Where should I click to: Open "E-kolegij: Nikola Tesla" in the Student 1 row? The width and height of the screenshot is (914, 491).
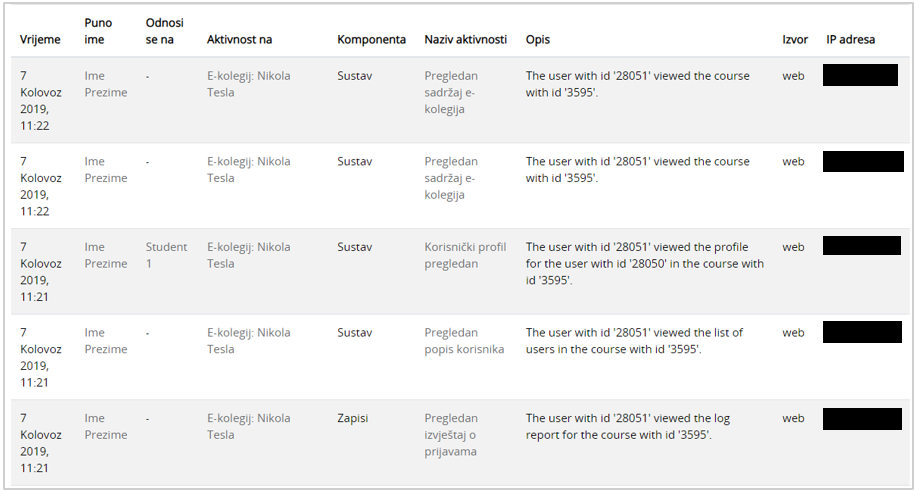pyautogui.click(x=248, y=255)
